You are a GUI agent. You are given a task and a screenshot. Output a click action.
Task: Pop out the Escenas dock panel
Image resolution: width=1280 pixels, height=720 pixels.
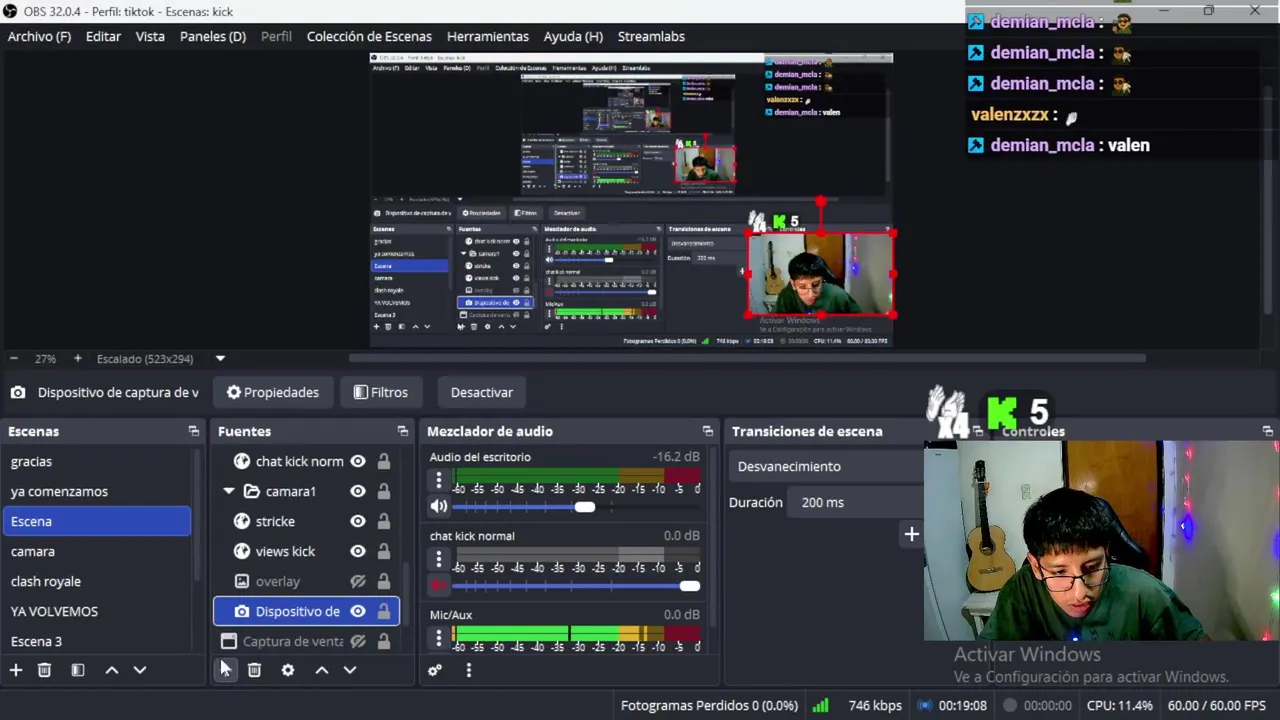(193, 431)
